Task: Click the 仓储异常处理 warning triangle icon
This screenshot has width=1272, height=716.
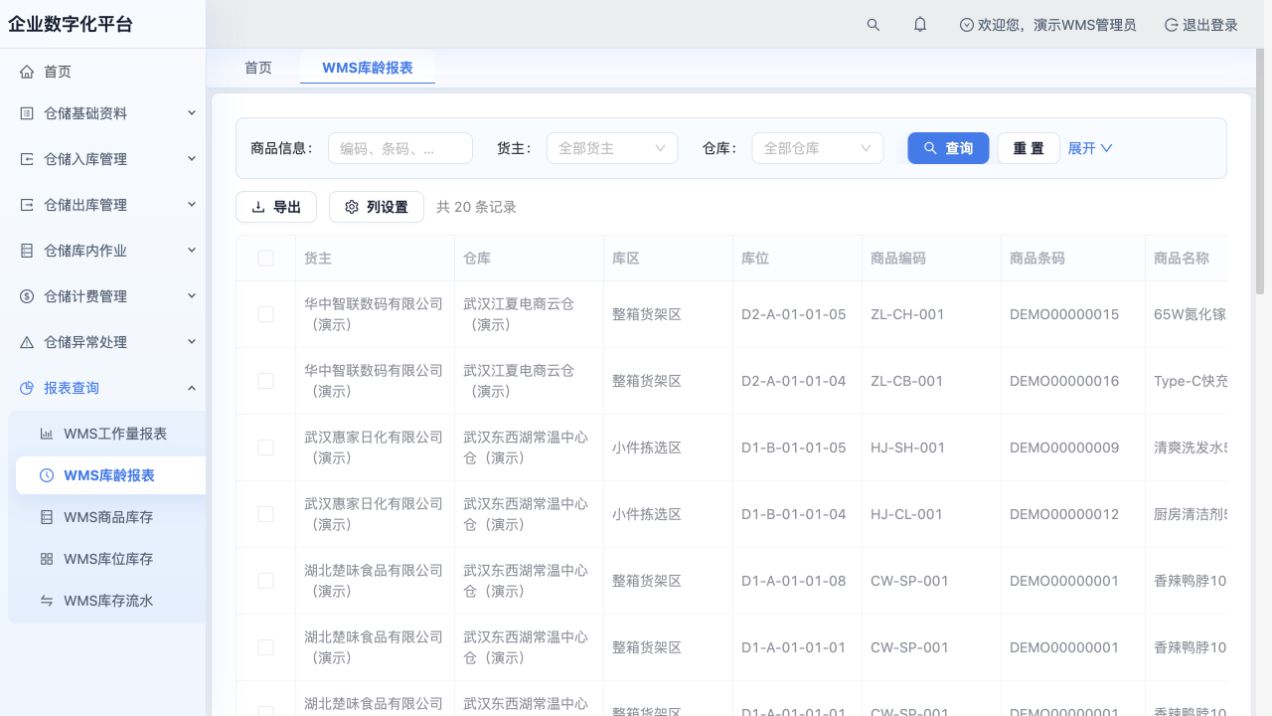Action: point(27,342)
